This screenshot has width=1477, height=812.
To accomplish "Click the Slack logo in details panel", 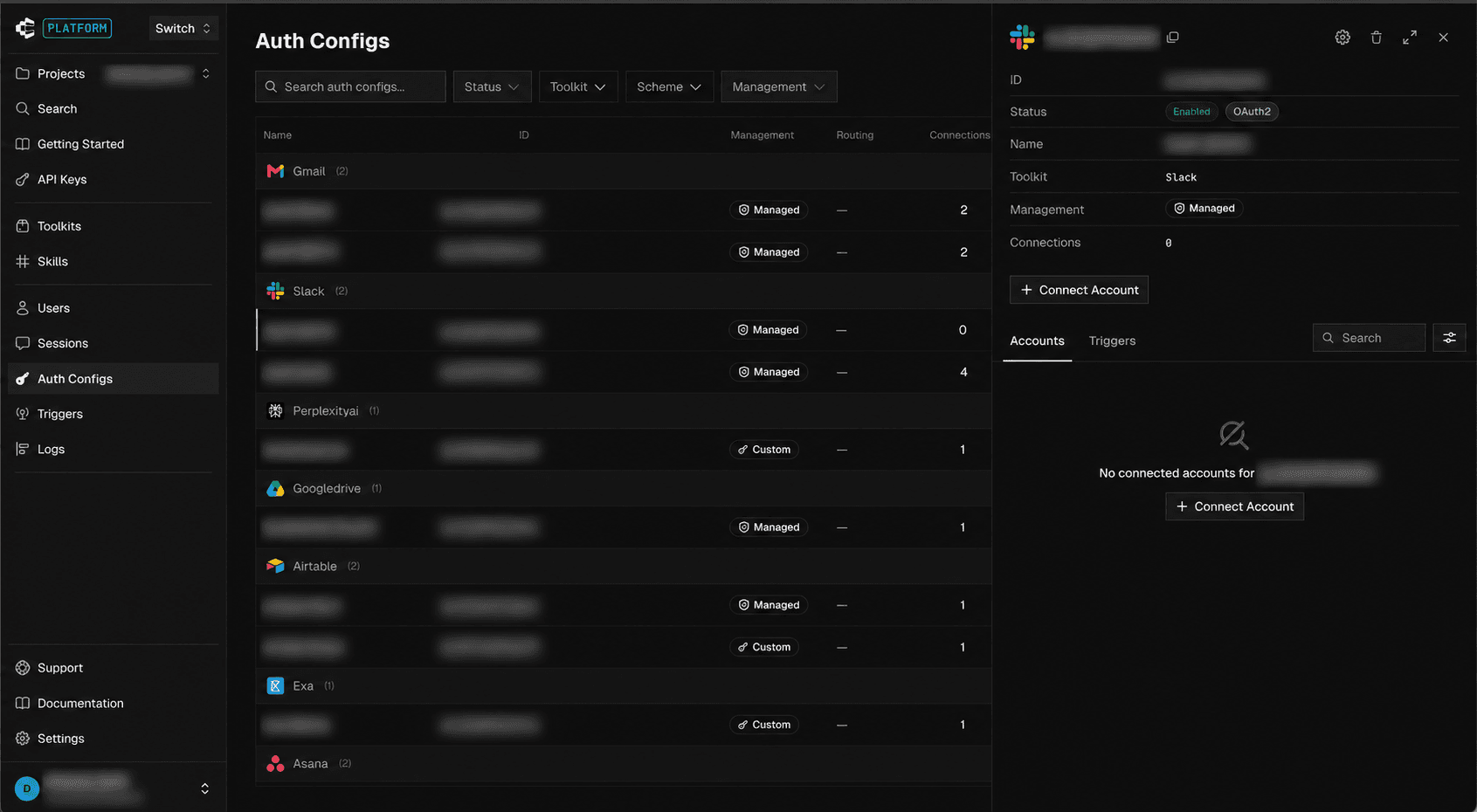I will point(1022,38).
